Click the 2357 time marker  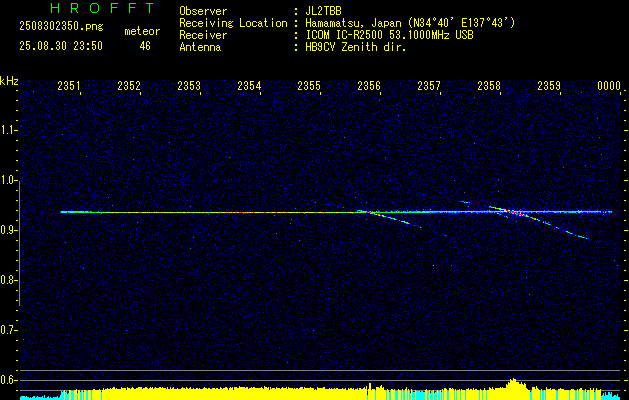[428, 86]
